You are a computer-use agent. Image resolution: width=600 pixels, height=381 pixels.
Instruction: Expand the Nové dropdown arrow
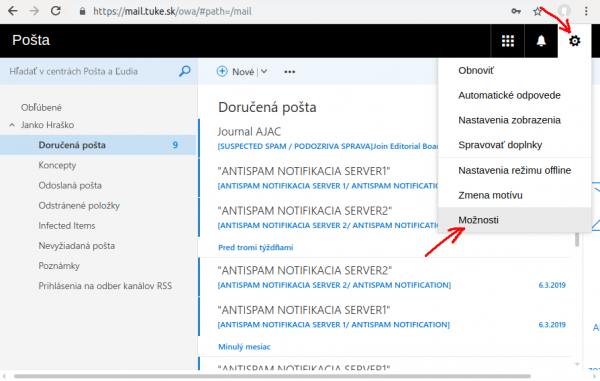(264, 72)
